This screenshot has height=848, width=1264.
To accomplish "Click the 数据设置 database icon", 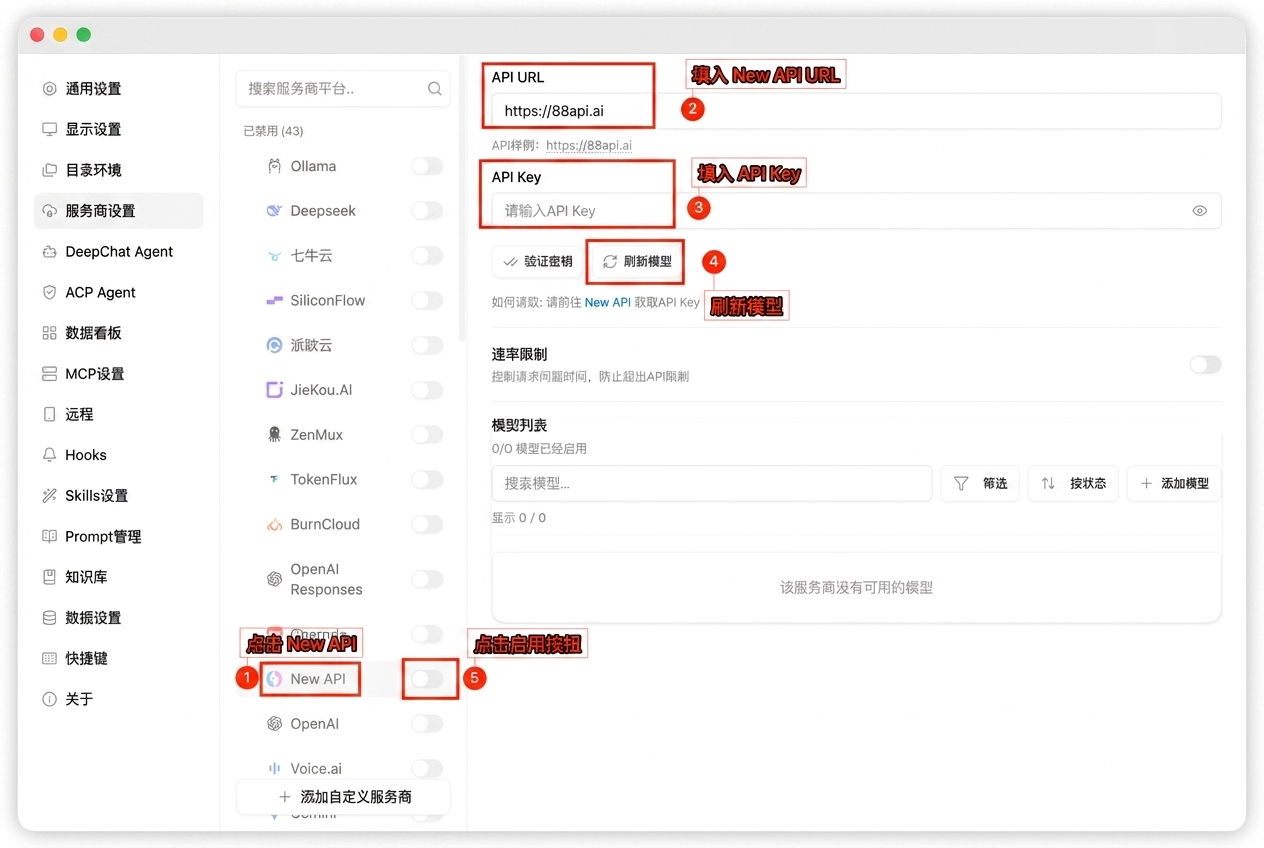I will click(x=49, y=618).
